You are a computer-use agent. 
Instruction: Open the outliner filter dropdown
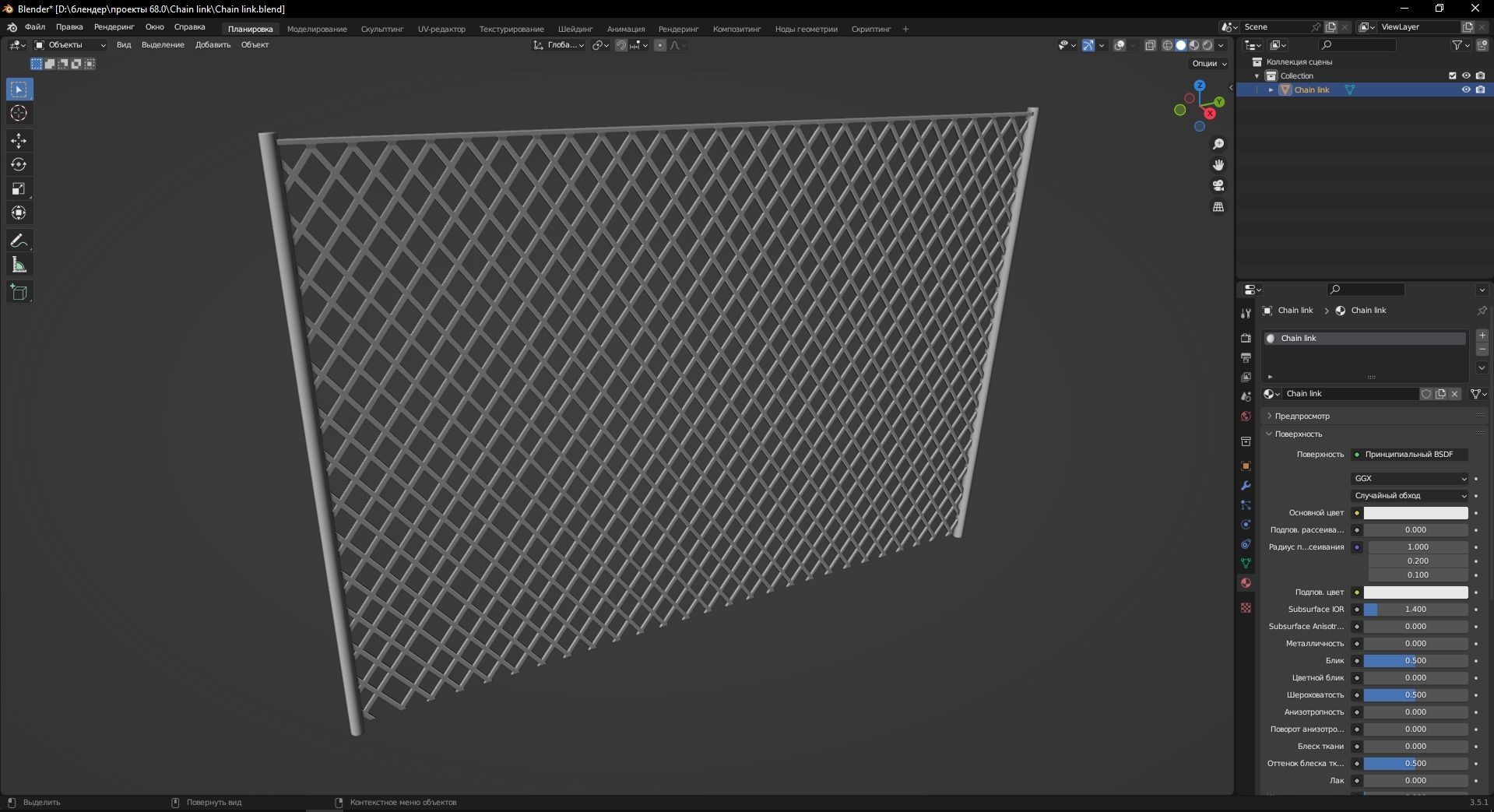(1461, 45)
